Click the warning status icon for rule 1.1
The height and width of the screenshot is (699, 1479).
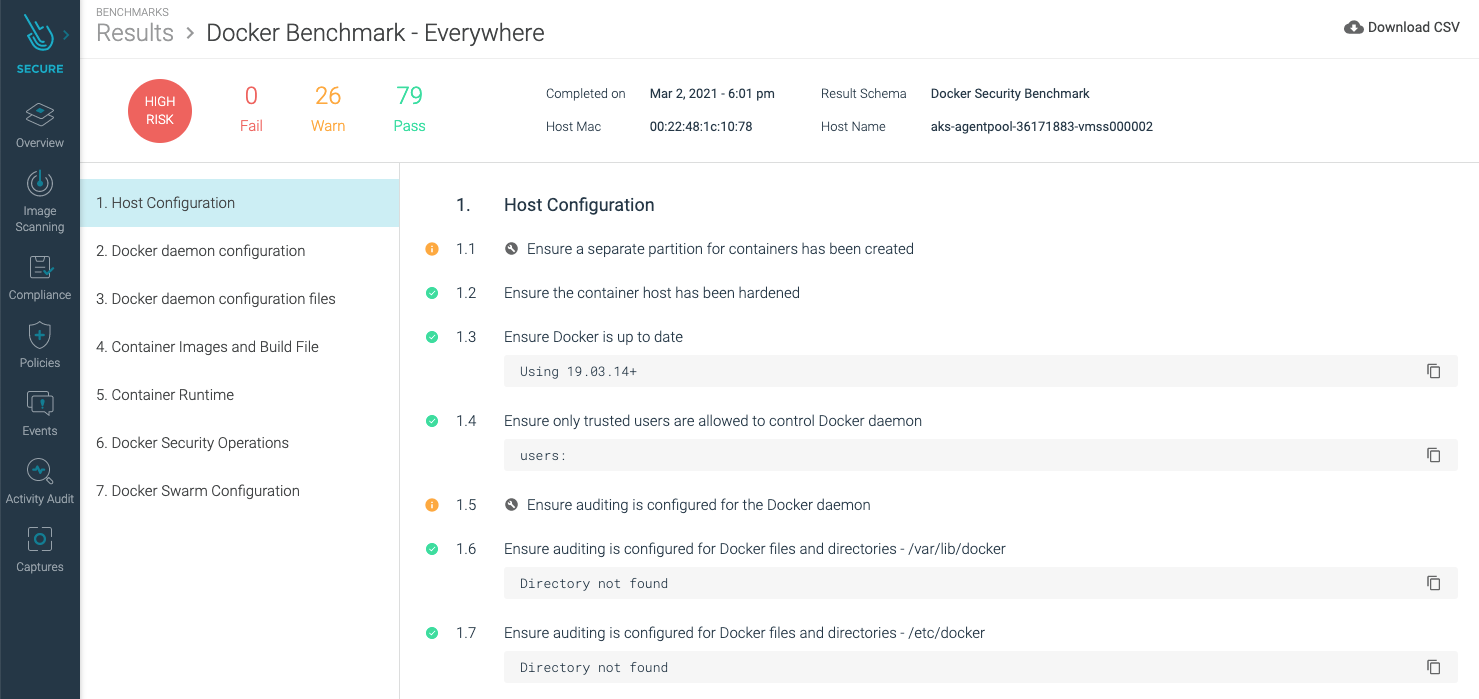coord(432,249)
